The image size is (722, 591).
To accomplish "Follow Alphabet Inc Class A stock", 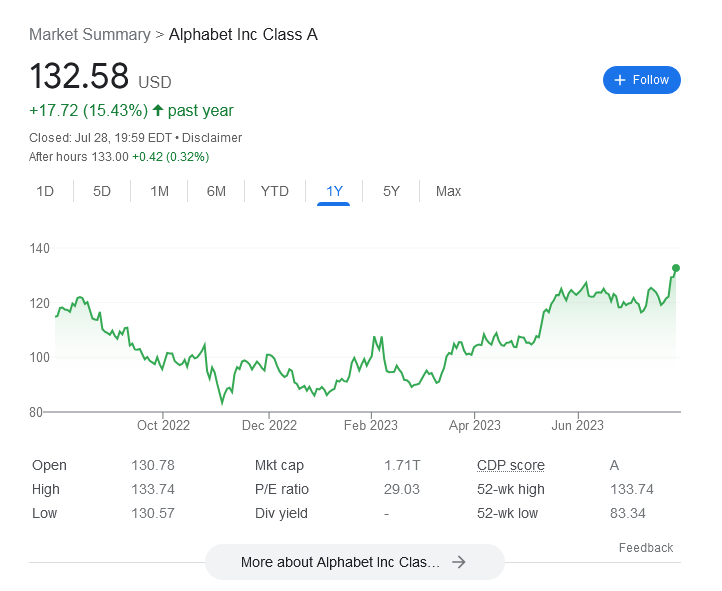I will click(641, 80).
